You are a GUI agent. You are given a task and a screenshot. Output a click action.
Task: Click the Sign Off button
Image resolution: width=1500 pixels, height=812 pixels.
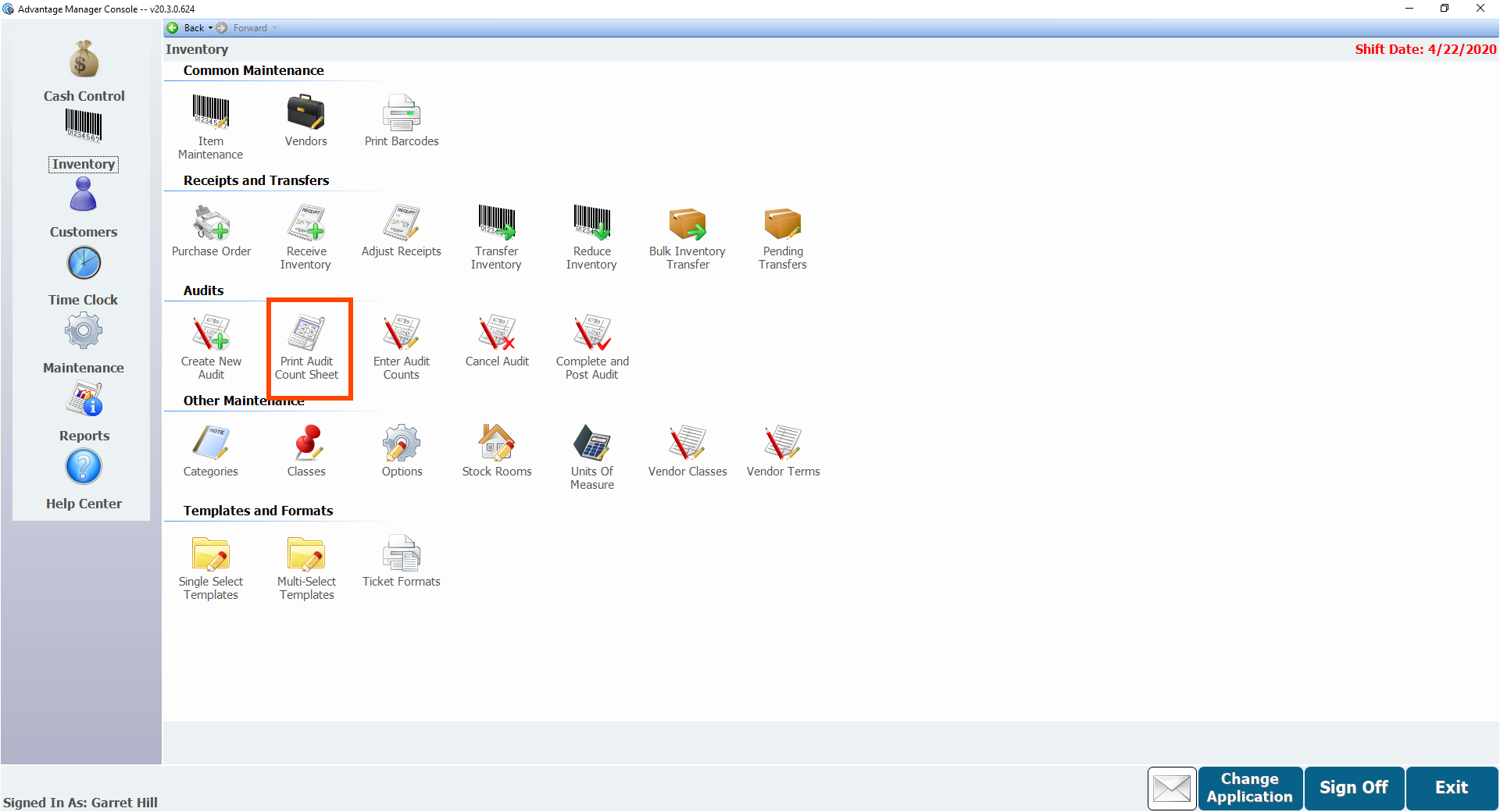tap(1353, 788)
